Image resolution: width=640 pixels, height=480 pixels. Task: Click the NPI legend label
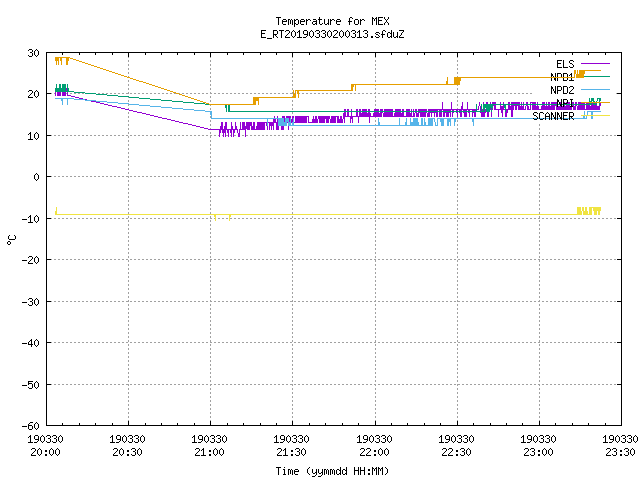click(565, 103)
